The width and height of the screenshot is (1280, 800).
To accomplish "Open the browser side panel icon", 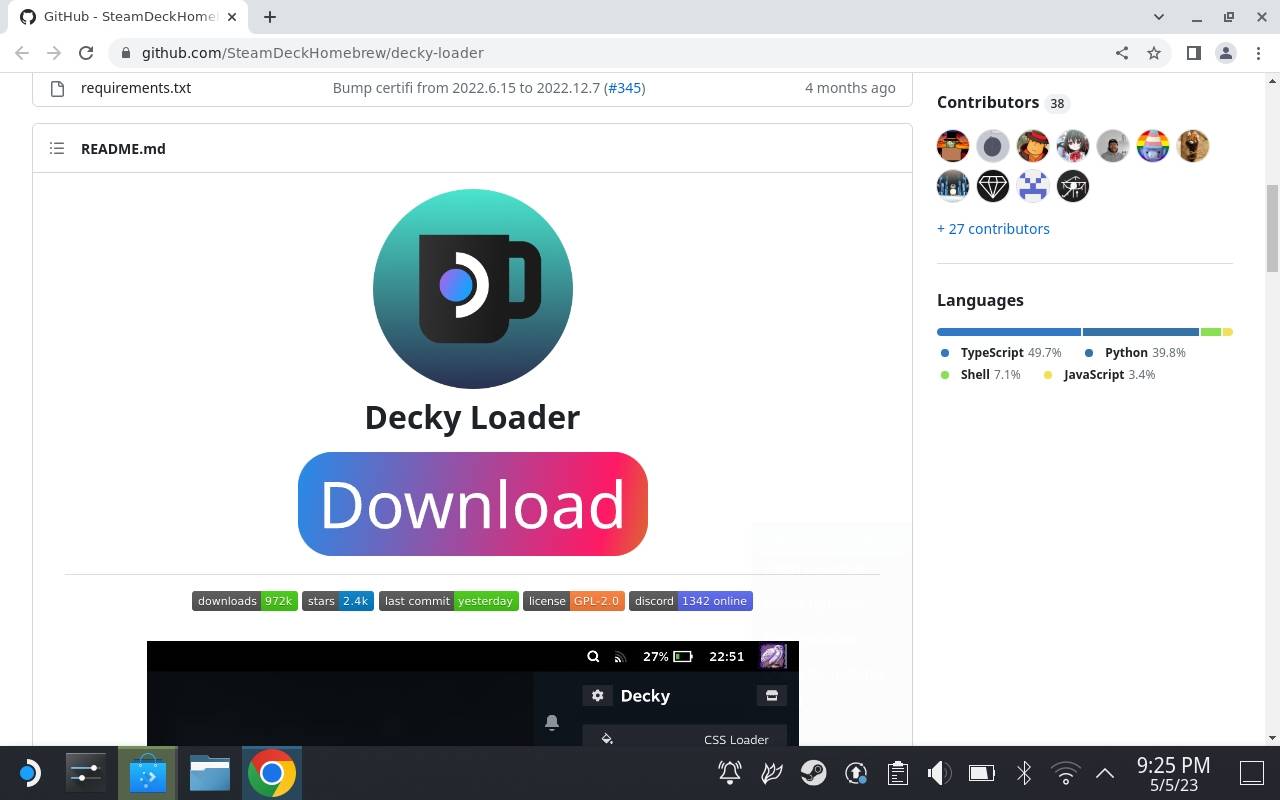I will pos(1193,53).
